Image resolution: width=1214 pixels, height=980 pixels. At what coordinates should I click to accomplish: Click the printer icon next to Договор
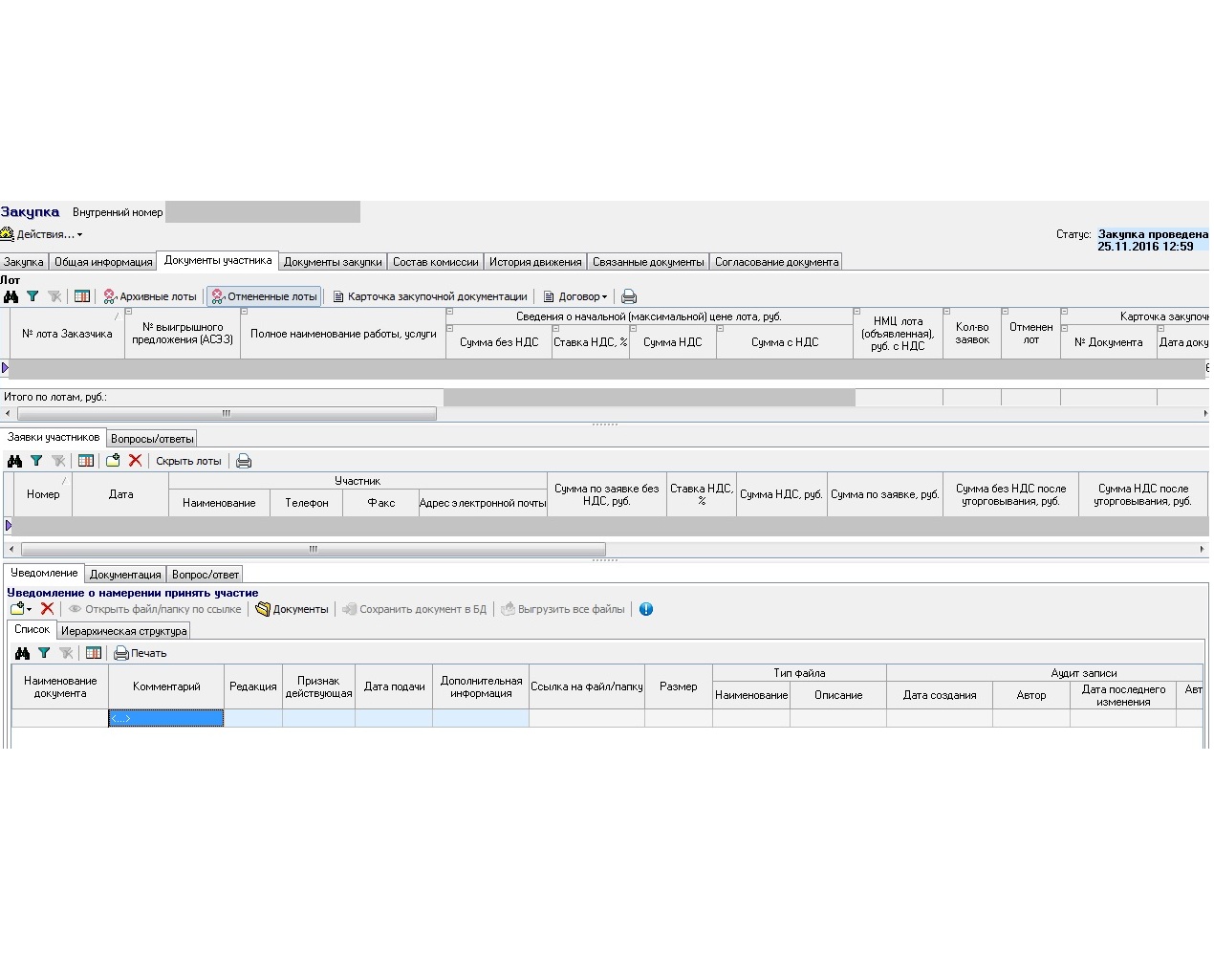pyautogui.click(x=629, y=296)
